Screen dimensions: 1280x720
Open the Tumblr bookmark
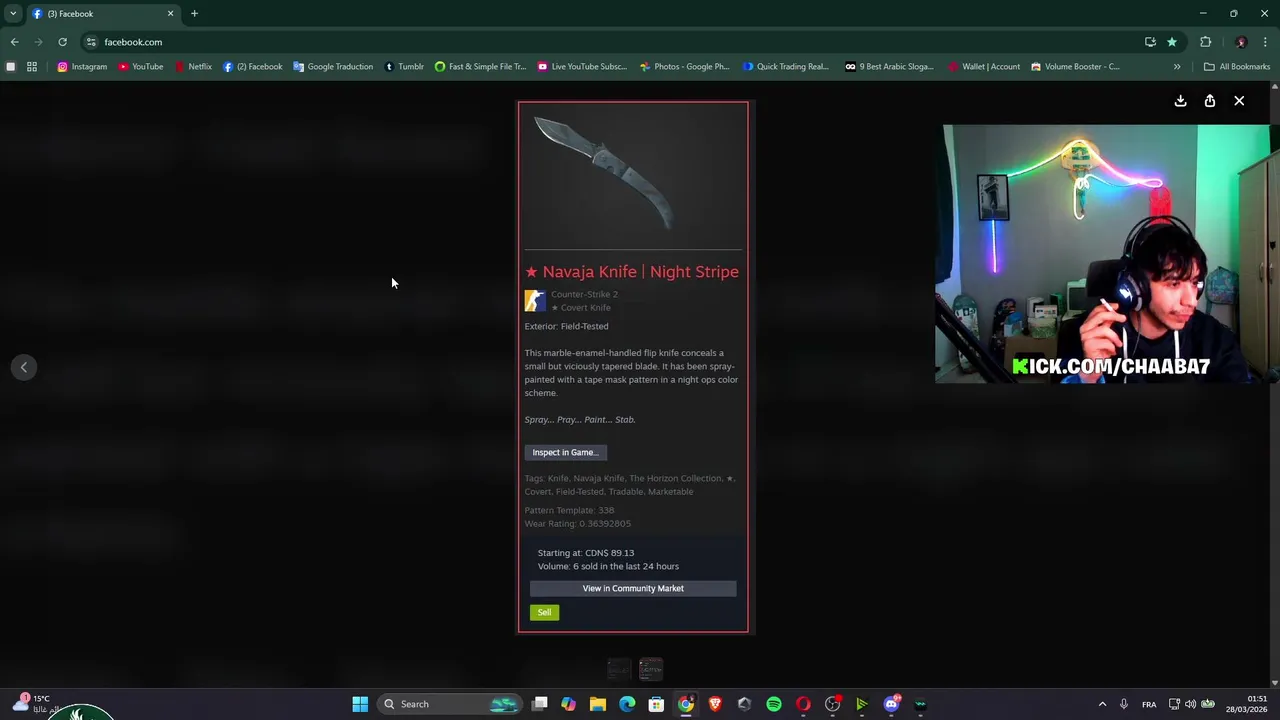(404, 67)
